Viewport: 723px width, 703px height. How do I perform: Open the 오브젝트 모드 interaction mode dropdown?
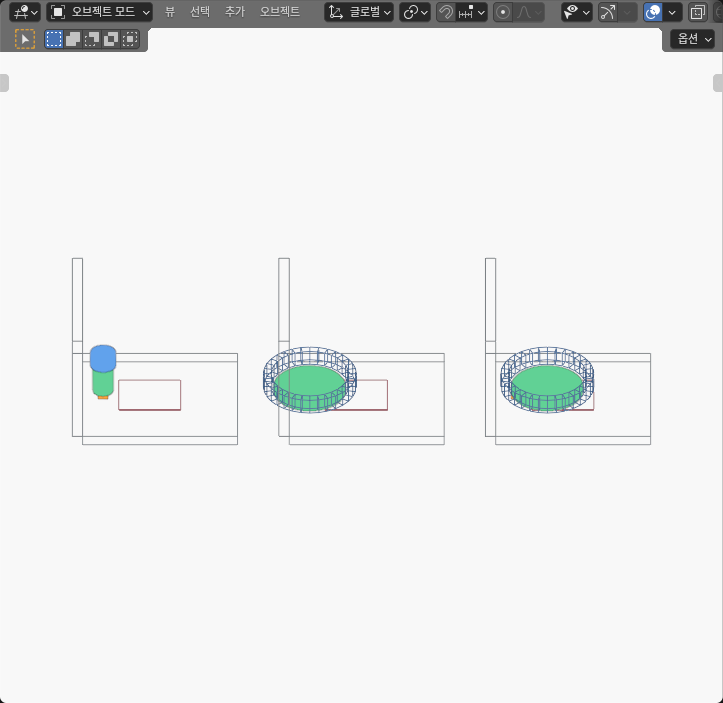pos(100,12)
